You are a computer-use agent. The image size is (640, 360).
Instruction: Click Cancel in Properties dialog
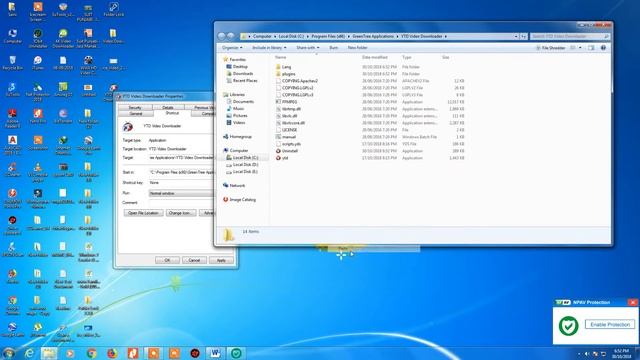[194, 260]
